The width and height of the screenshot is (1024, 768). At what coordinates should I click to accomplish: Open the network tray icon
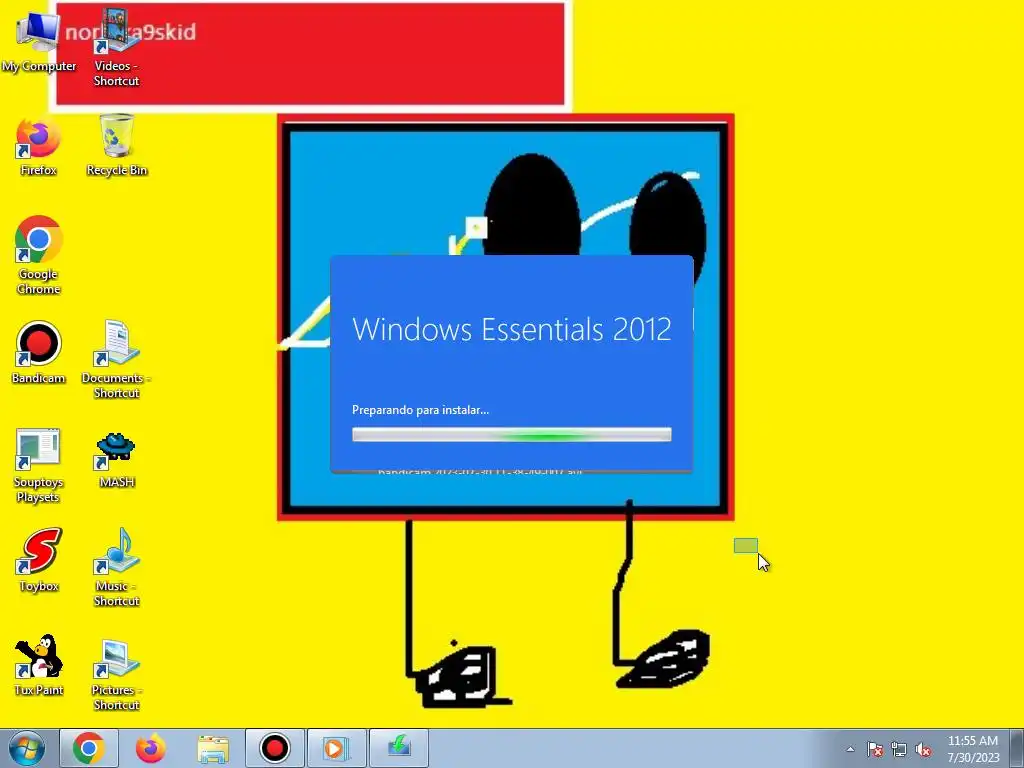[899, 750]
